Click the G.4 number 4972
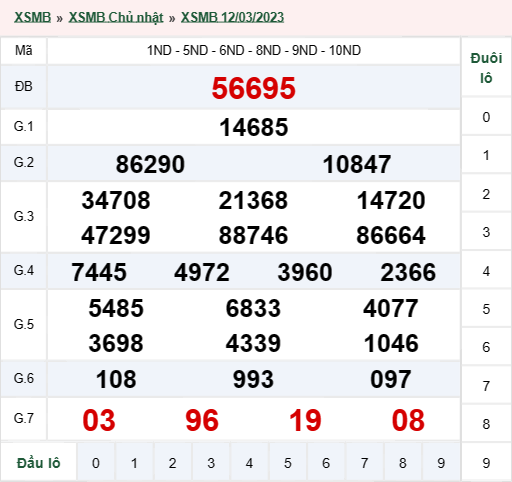Screen dimensions: 512x482 [x=202, y=272]
